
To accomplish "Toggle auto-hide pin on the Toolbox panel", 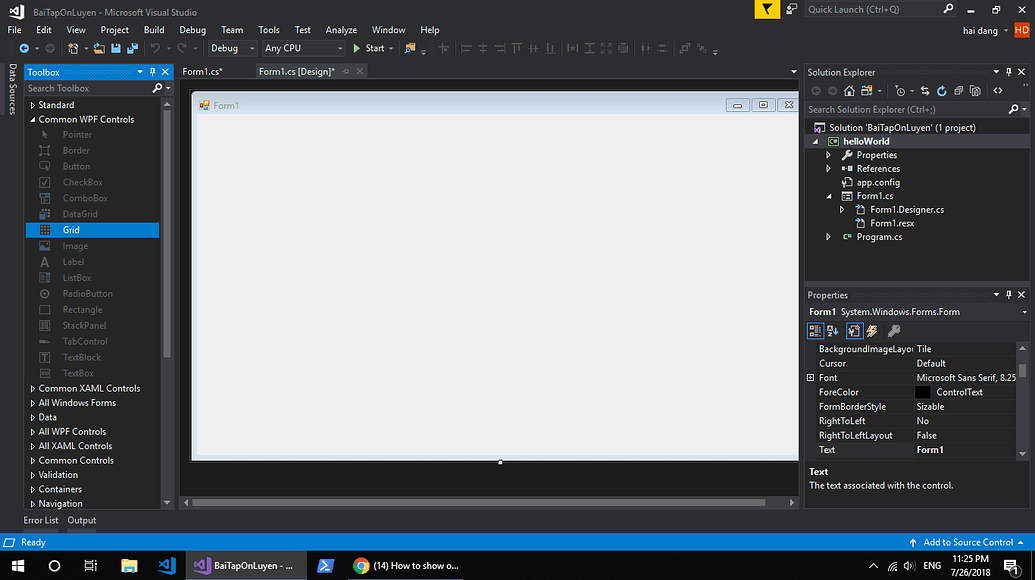I will (153, 71).
